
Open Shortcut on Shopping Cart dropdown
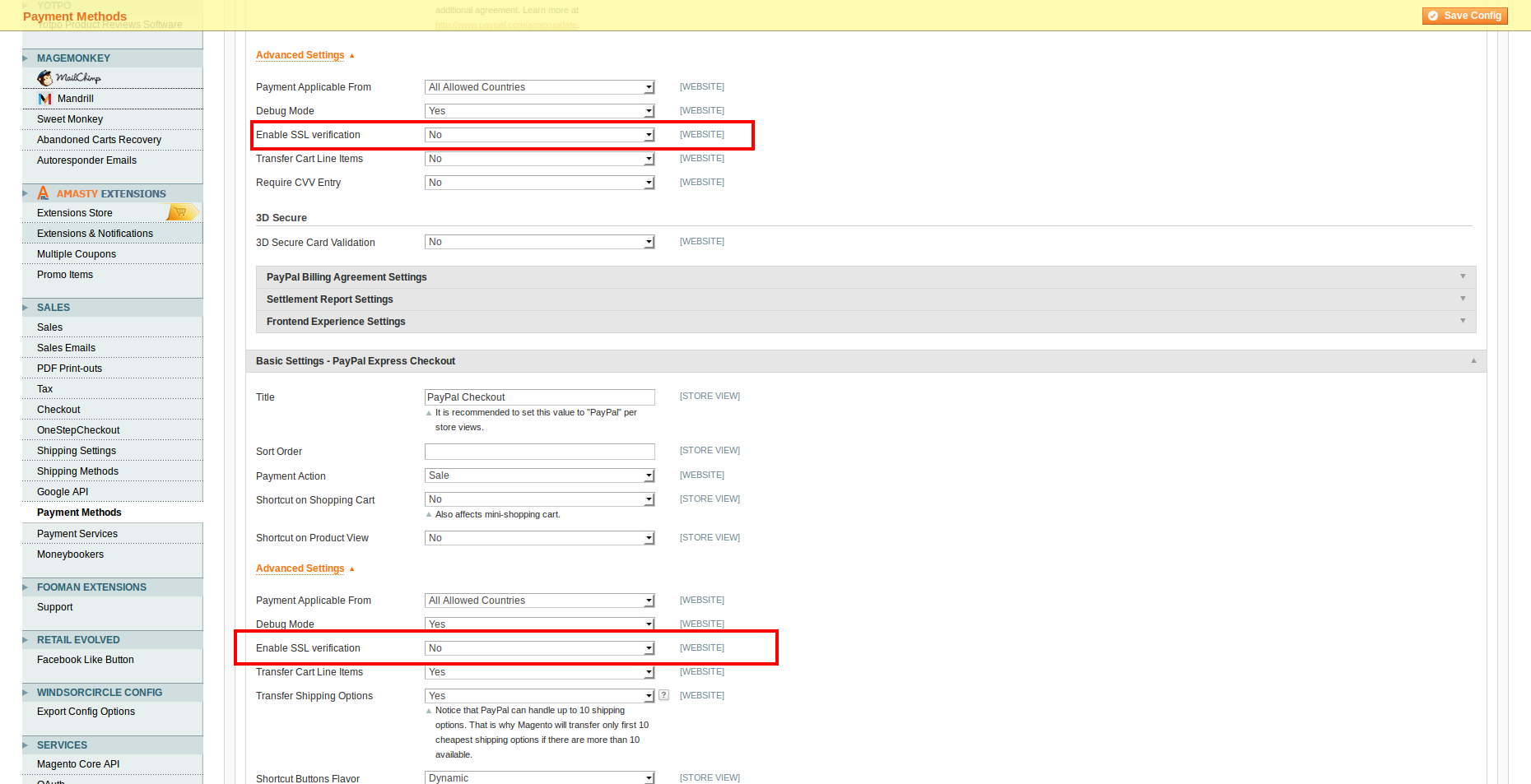click(x=540, y=499)
